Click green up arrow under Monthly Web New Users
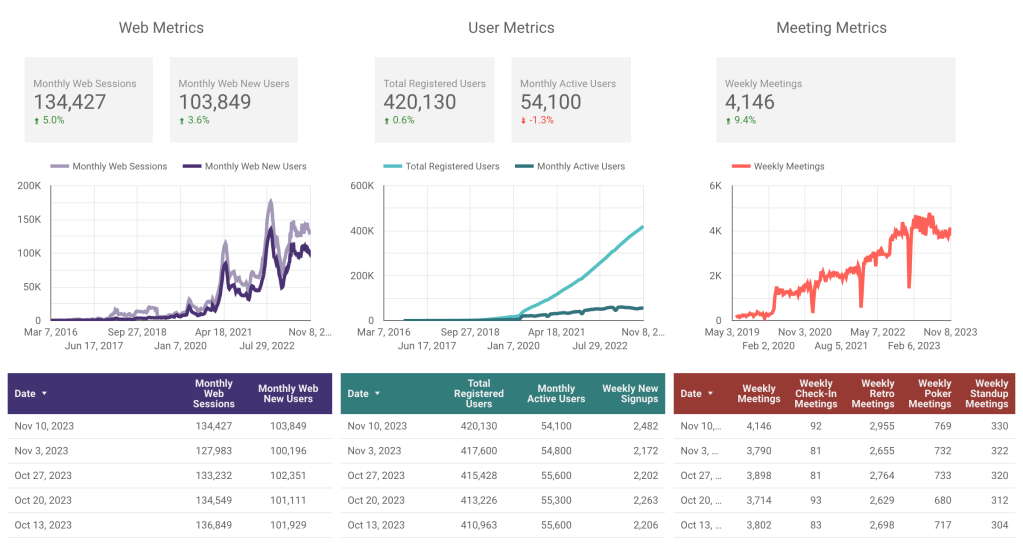 tap(181, 121)
